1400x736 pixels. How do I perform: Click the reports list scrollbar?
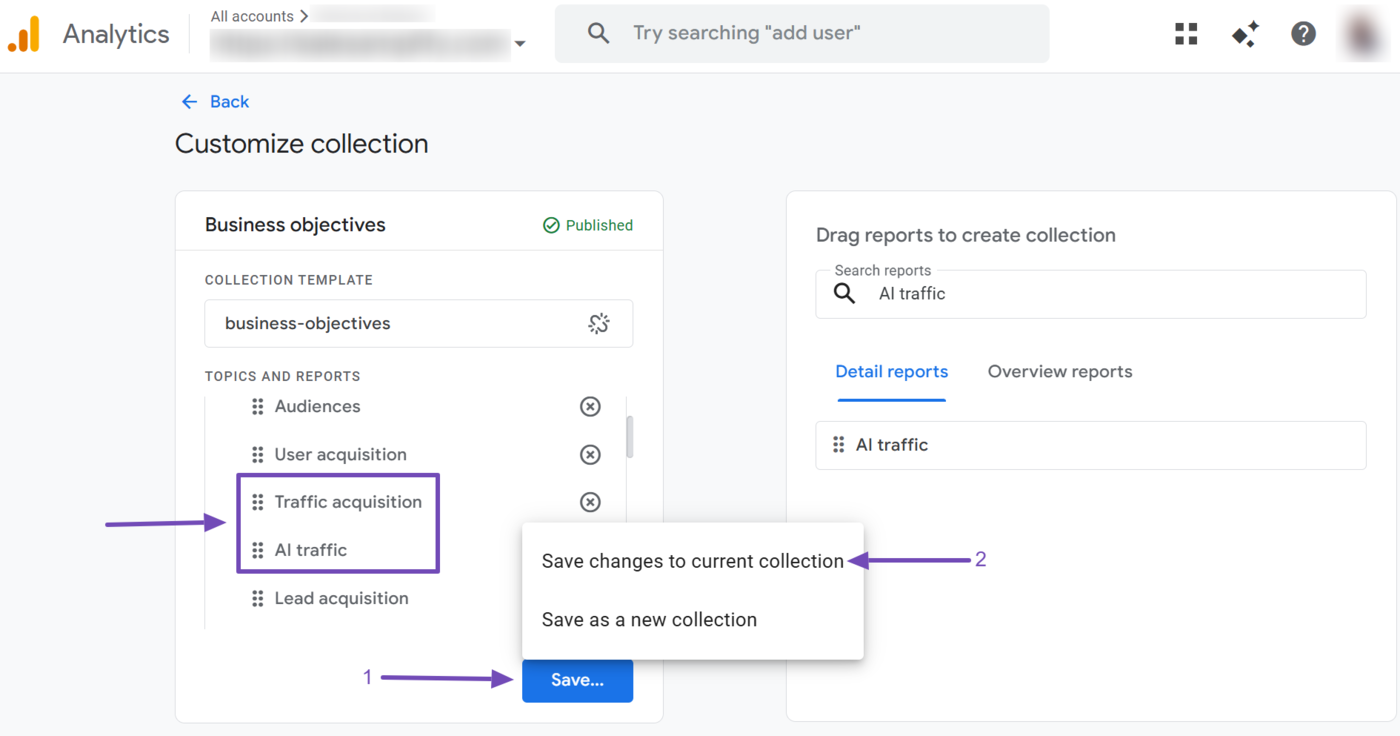[629, 437]
